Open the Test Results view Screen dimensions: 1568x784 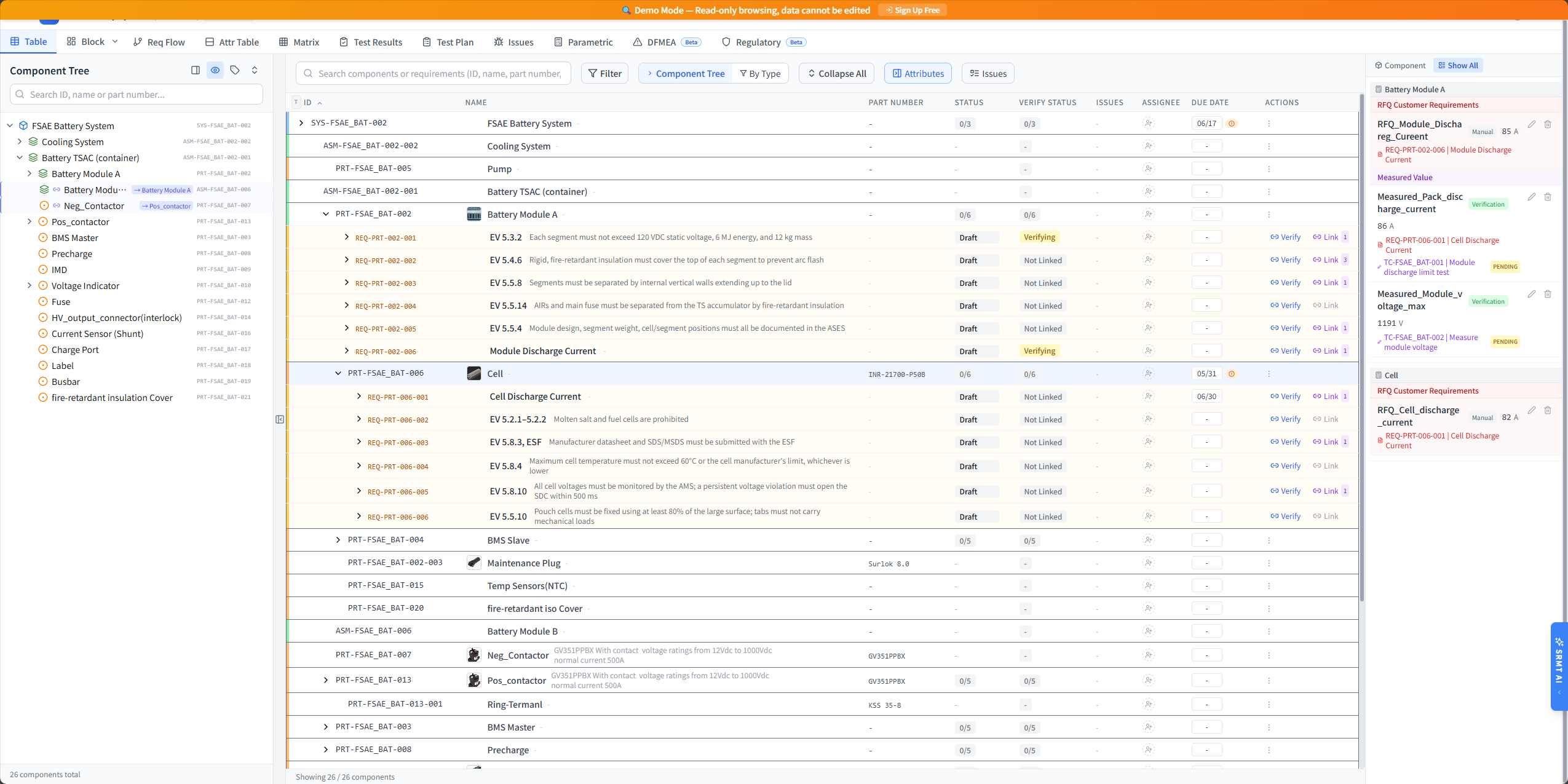pyautogui.click(x=370, y=42)
